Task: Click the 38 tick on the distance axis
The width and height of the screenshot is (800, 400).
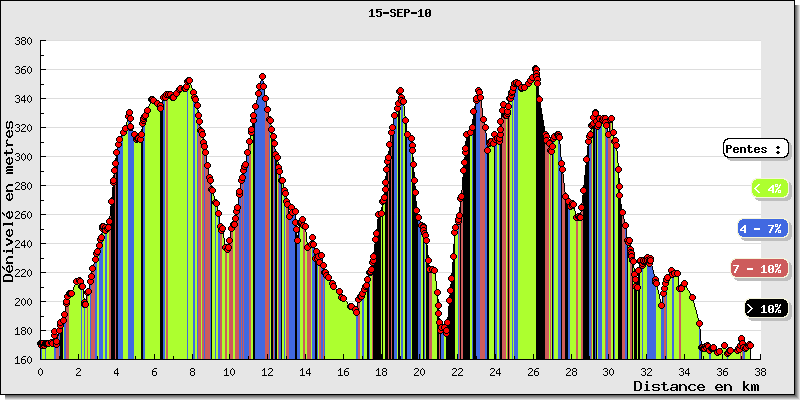Action: pos(760,371)
